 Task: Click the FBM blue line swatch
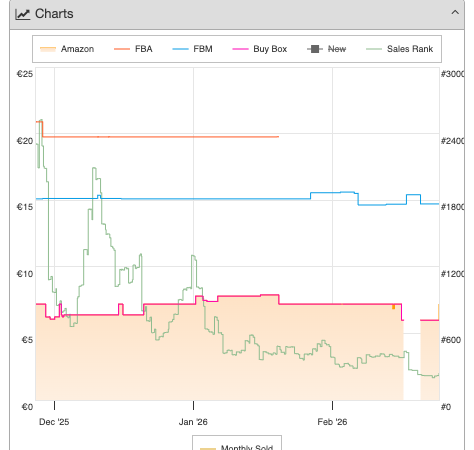pyautogui.click(x=180, y=49)
